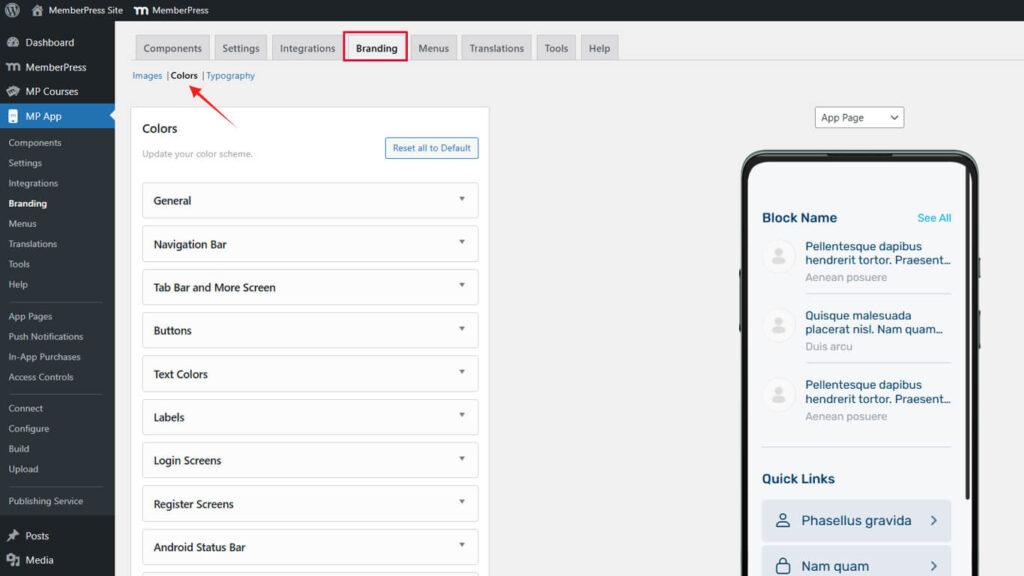The width and height of the screenshot is (1024, 576).
Task: Switch to the Integrations tab
Action: click(307, 48)
